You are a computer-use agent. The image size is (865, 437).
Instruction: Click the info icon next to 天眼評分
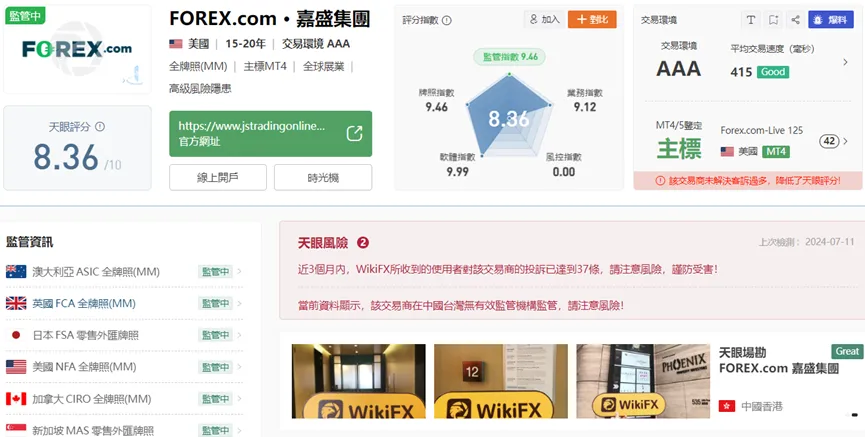100,126
